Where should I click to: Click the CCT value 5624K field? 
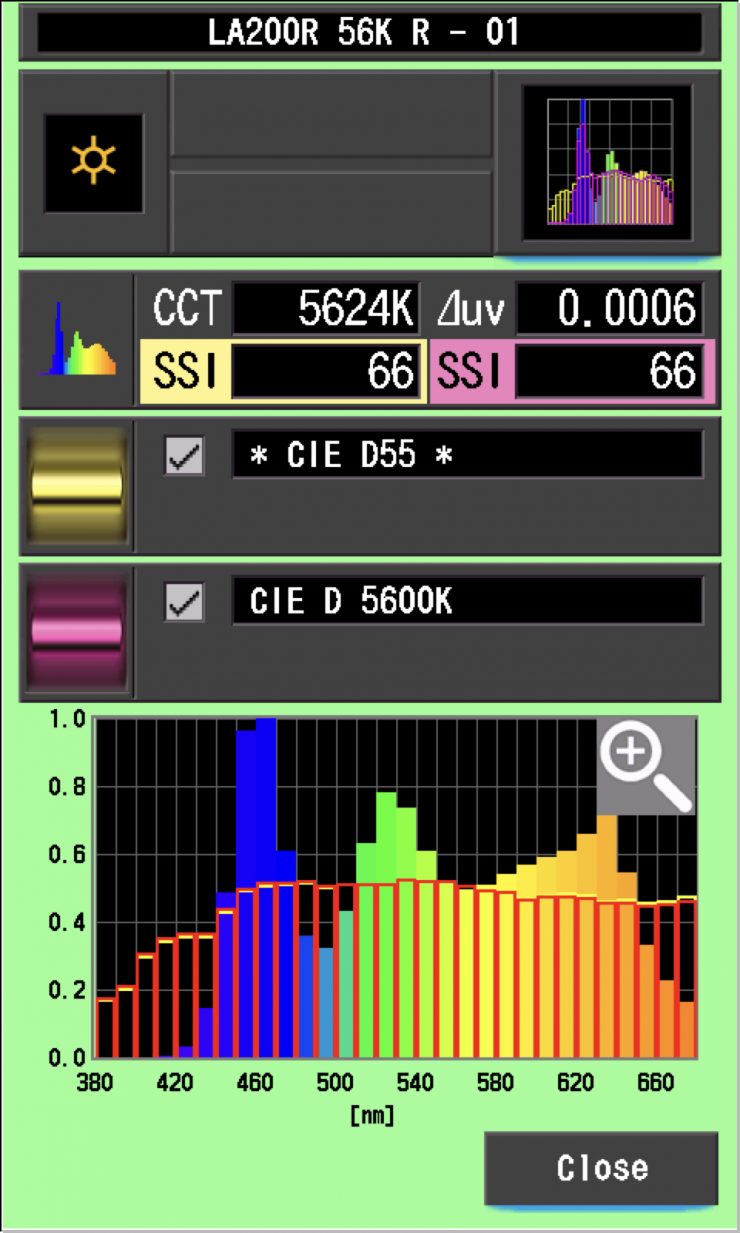coord(326,309)
